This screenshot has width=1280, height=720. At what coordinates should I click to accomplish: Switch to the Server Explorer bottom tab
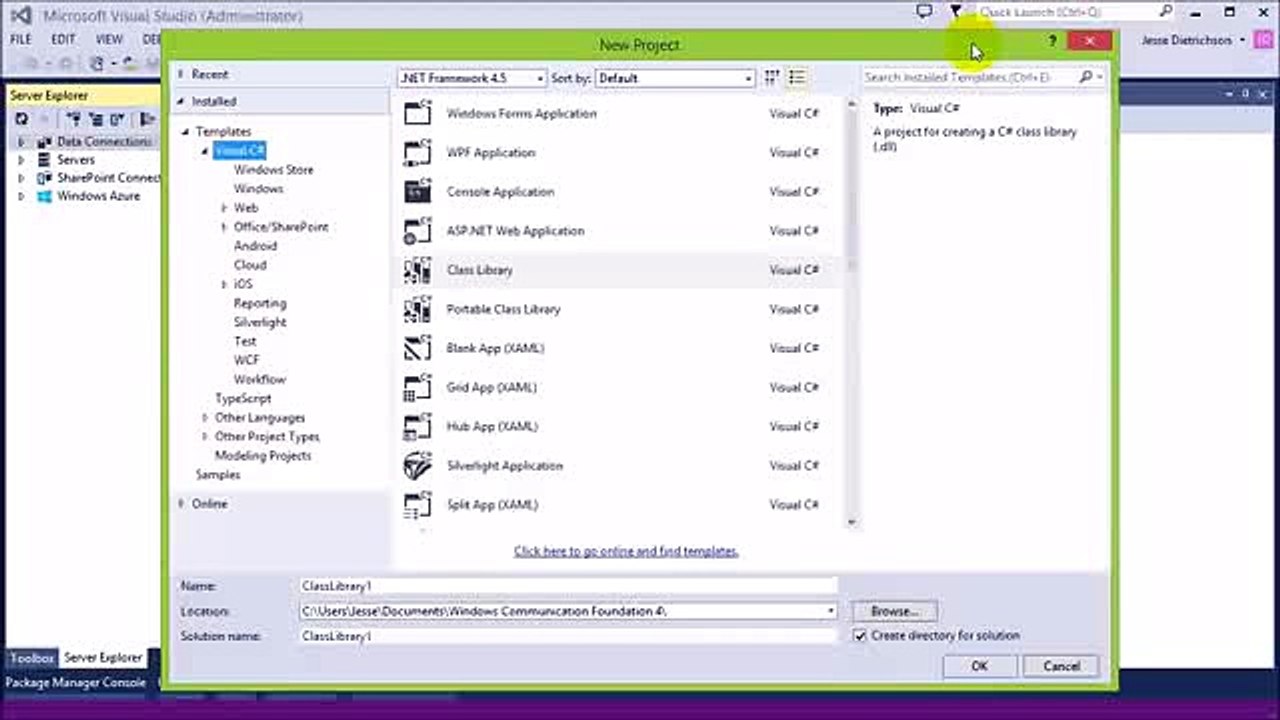point(103,658)
